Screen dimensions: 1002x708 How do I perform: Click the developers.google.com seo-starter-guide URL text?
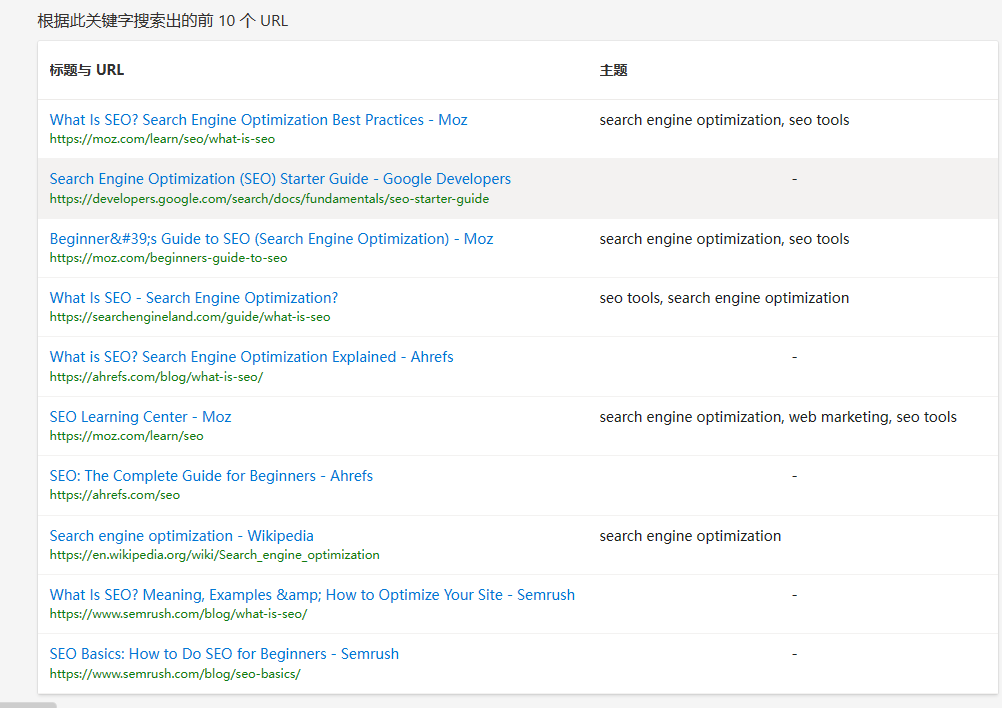point(269,199)
